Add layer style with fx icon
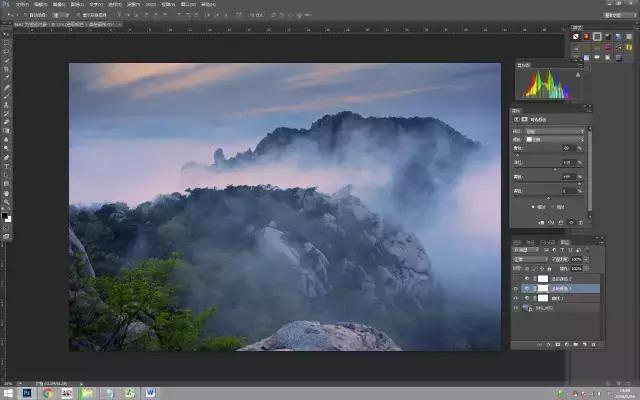 point(548,344)
